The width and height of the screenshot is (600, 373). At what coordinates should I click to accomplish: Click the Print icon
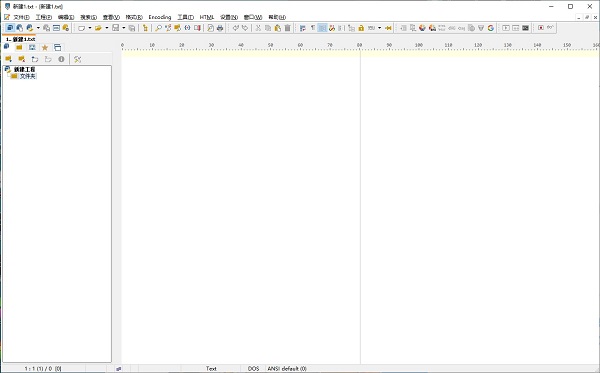(220, 28)
